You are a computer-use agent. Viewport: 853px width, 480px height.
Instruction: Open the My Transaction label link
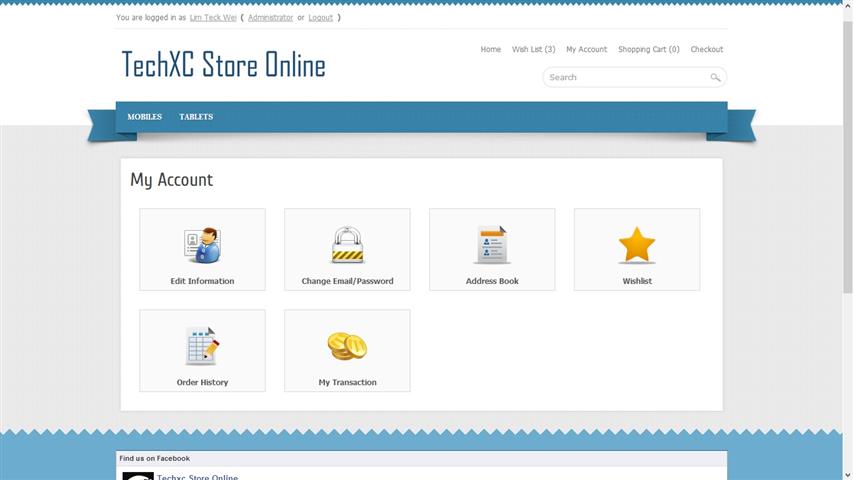click(348, 382)
